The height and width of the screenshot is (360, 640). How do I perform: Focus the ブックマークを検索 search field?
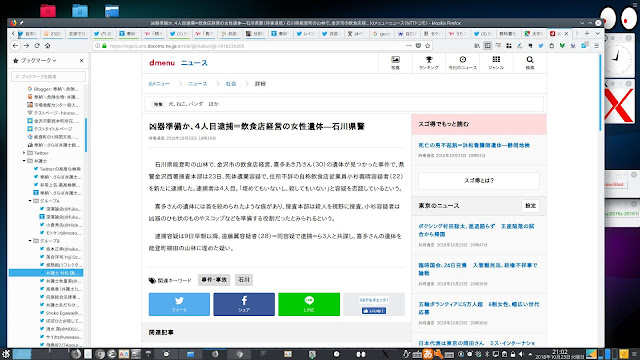[x=49, y=76]
